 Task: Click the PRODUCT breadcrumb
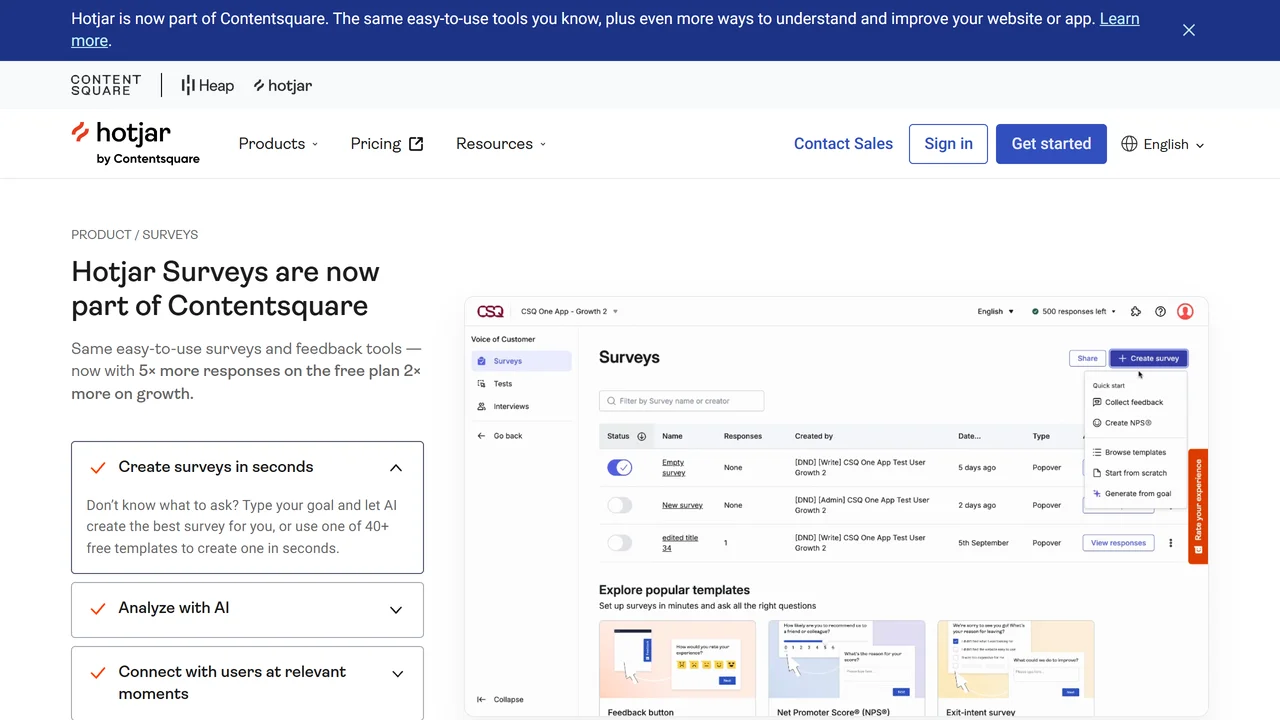(x=101, y=234)
